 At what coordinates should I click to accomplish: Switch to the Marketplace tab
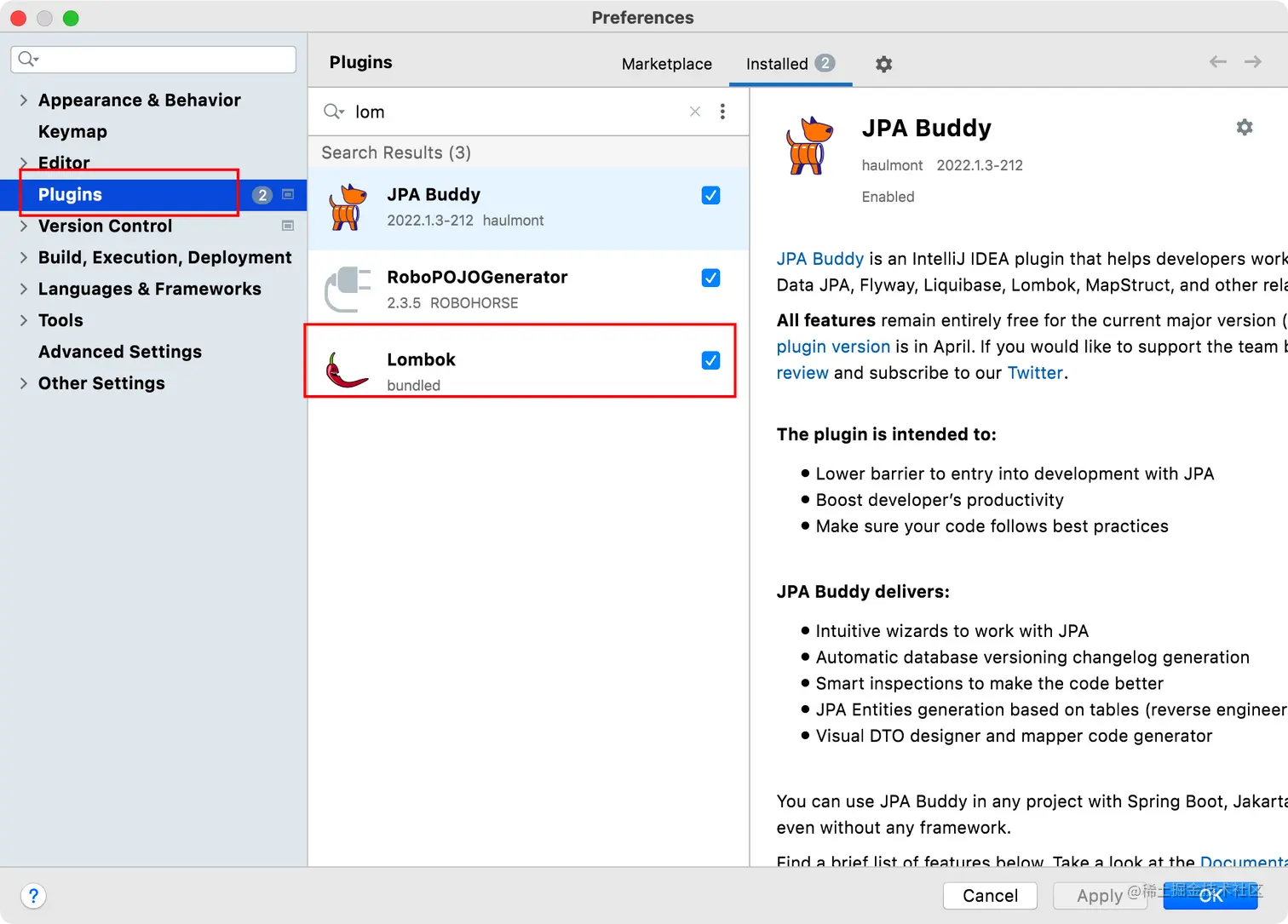point(667,64)
